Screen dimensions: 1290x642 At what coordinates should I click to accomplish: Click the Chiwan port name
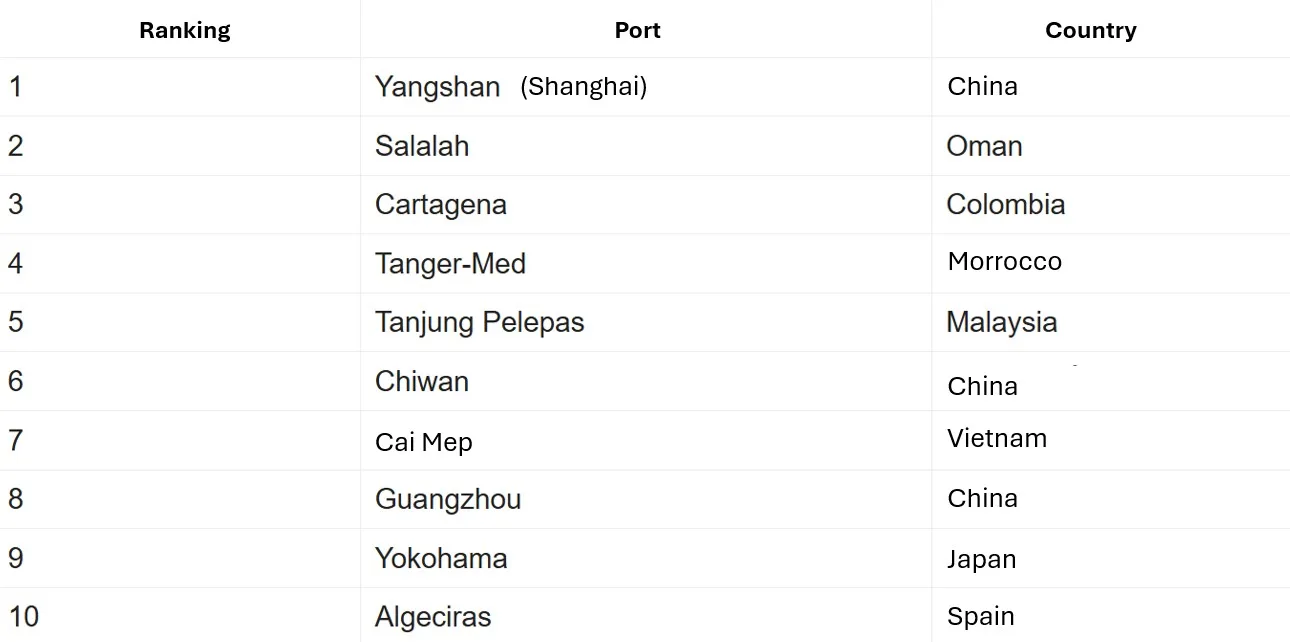(x=422, y=381)
